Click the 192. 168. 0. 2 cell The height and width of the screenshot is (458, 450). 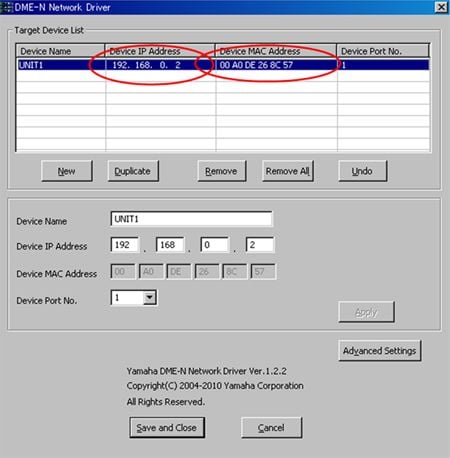pyautogui.click(x=160, y=65)
